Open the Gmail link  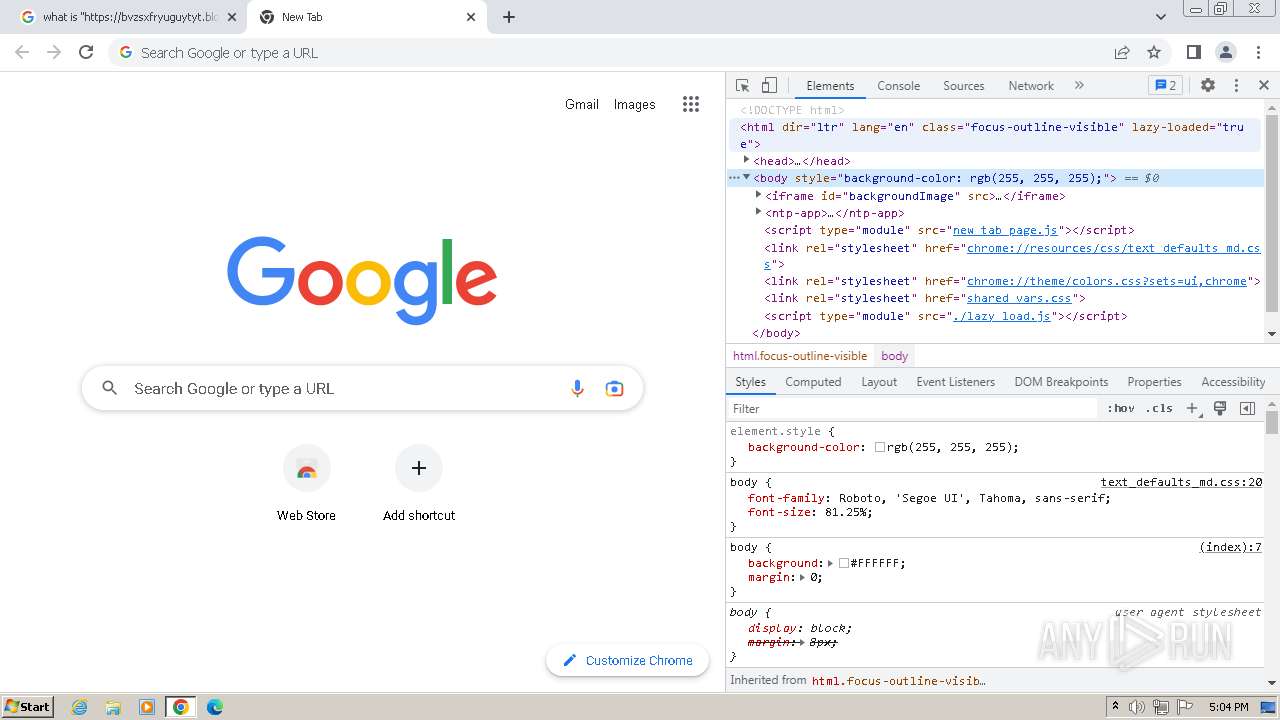582,104
